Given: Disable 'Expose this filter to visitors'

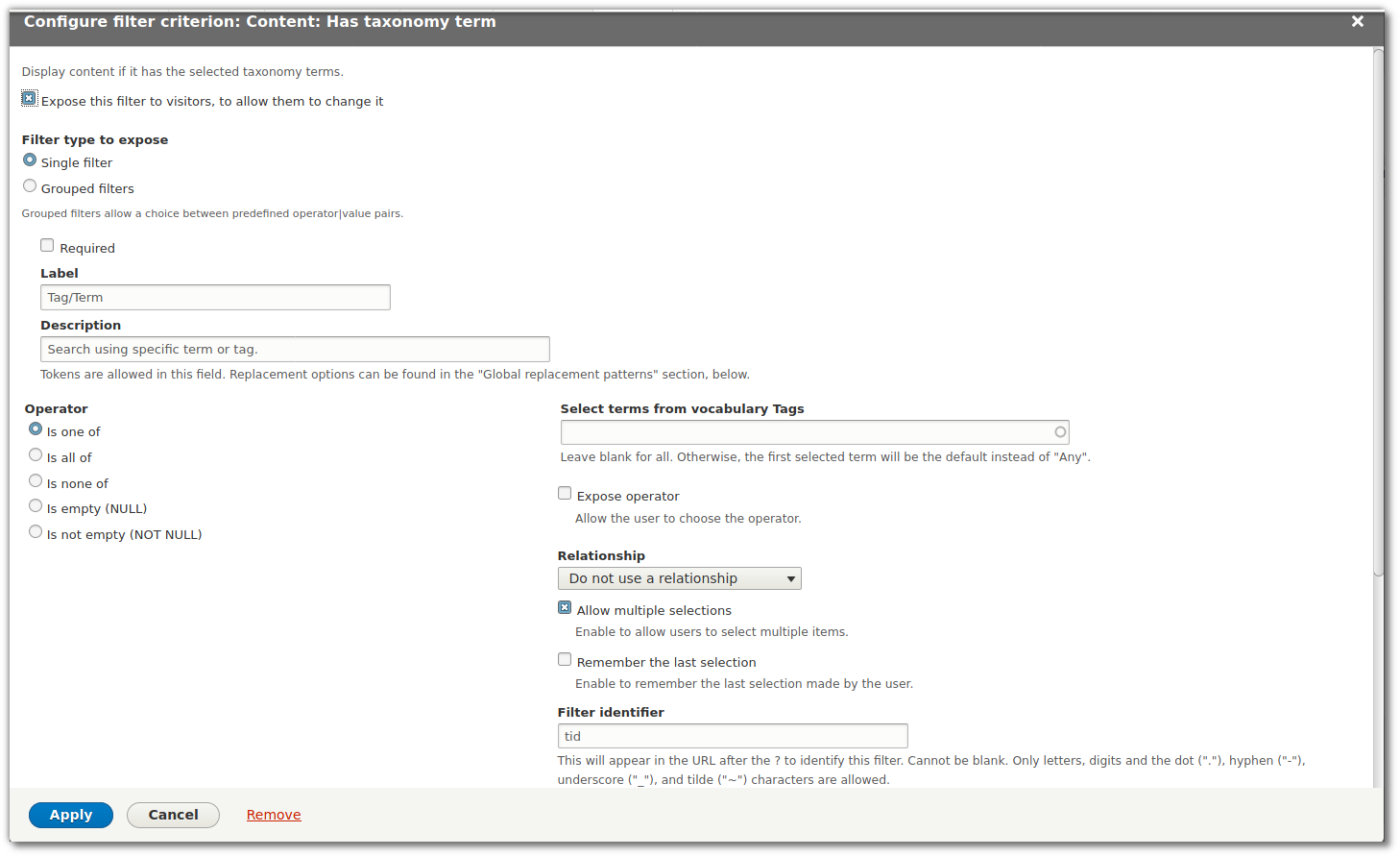Looking at the screenshot, I should tap(29, 98).
